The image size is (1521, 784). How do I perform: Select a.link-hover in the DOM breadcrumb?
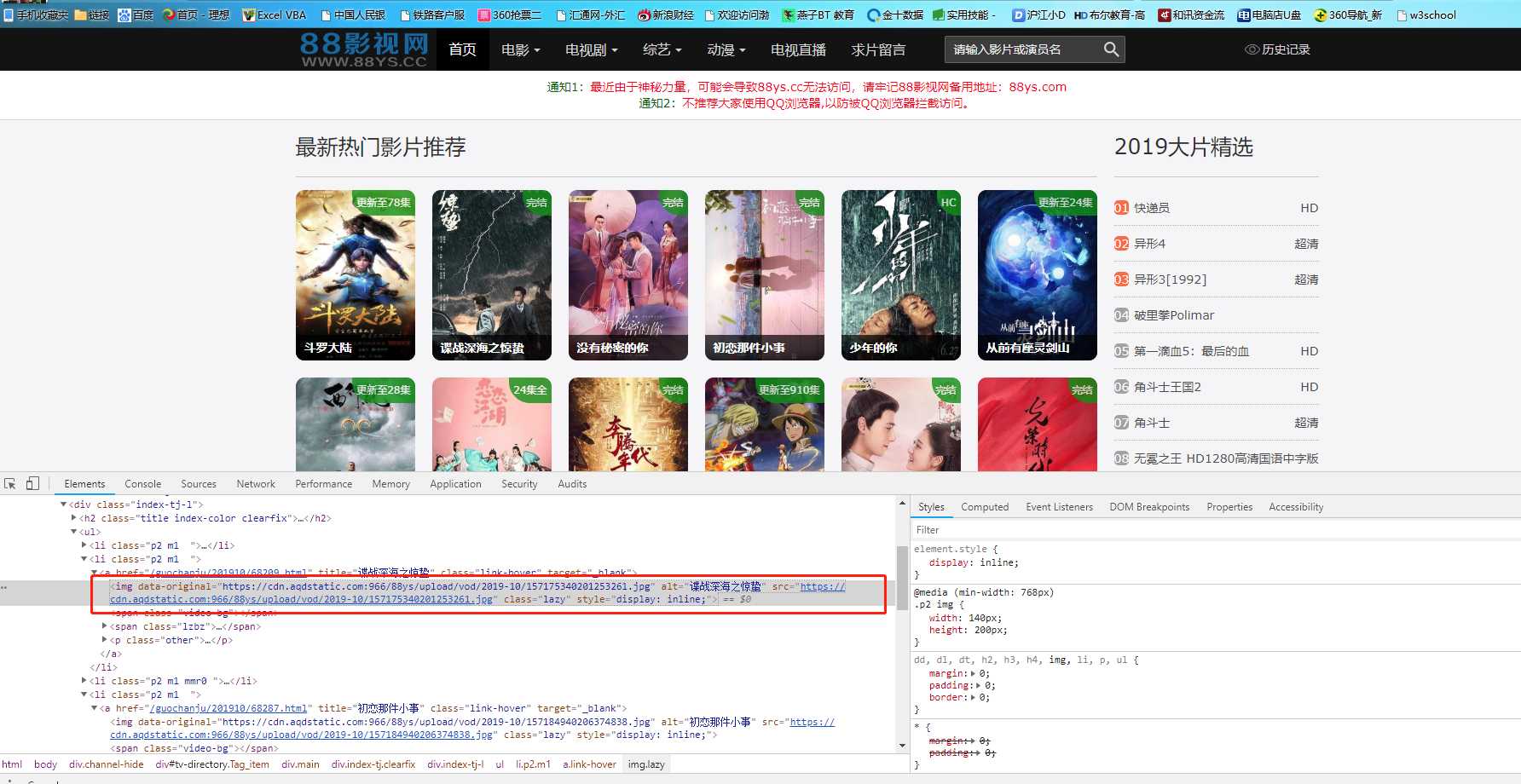pos(589,764)
